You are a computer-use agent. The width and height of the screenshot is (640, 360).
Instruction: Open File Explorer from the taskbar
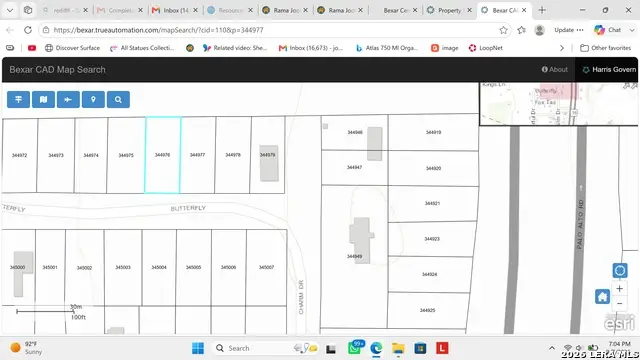point(398,348)
